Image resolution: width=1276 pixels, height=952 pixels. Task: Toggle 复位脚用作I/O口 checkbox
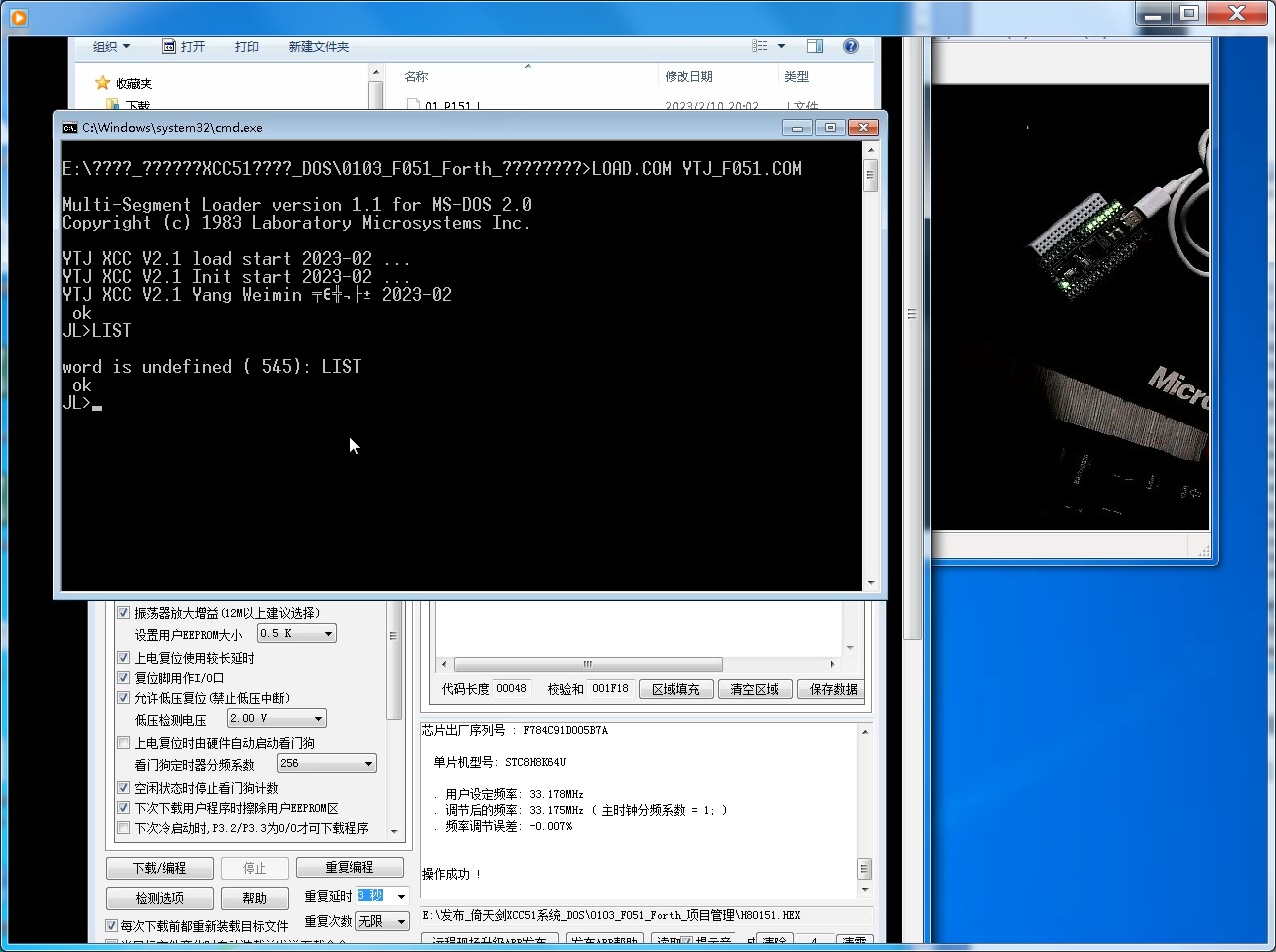(x=124, y=678)
